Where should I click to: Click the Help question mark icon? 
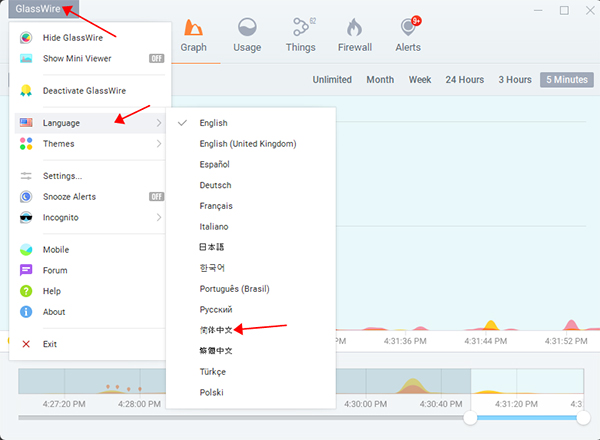27,291
